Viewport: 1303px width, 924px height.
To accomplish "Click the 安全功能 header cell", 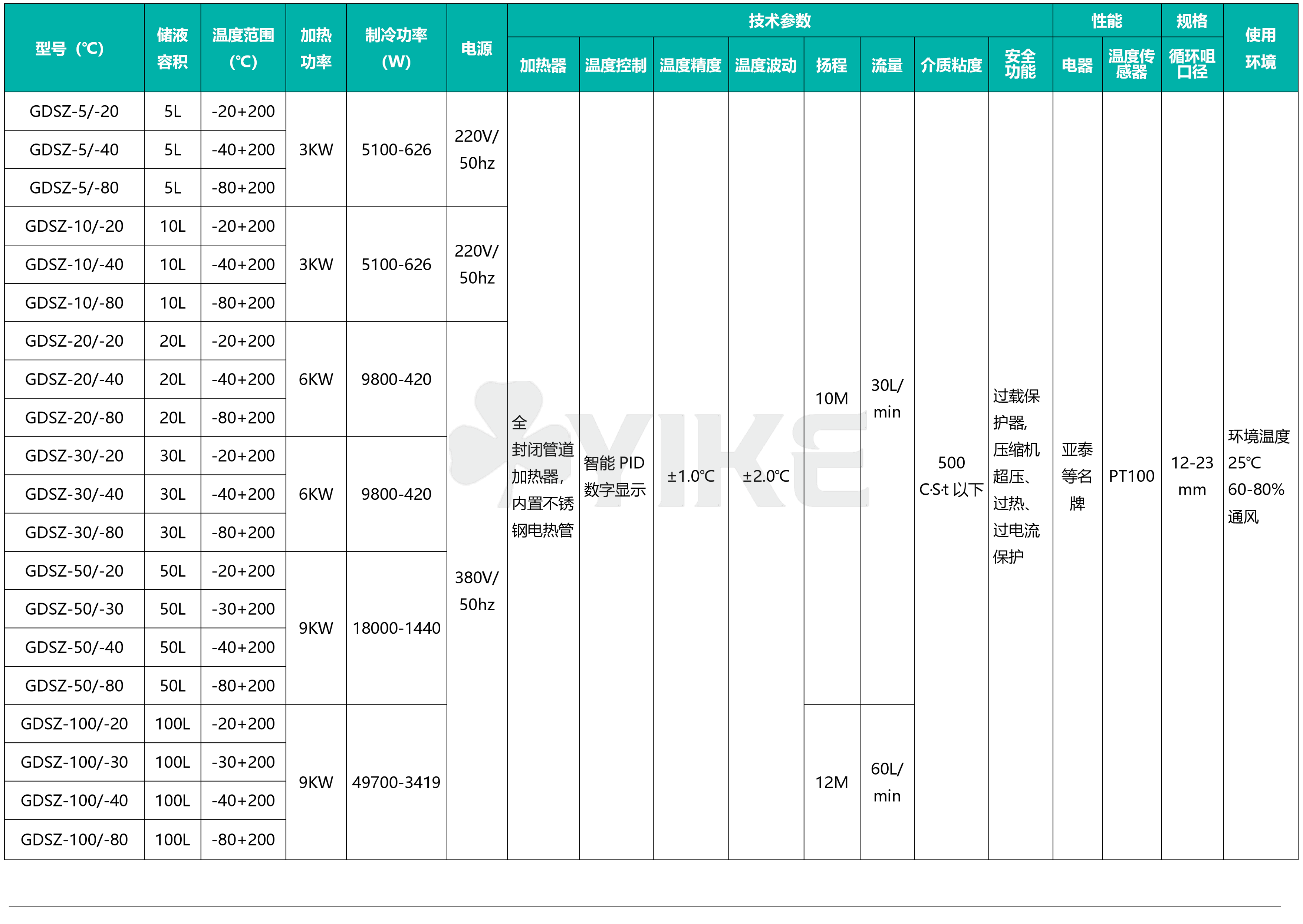I will coord(1020,64).
